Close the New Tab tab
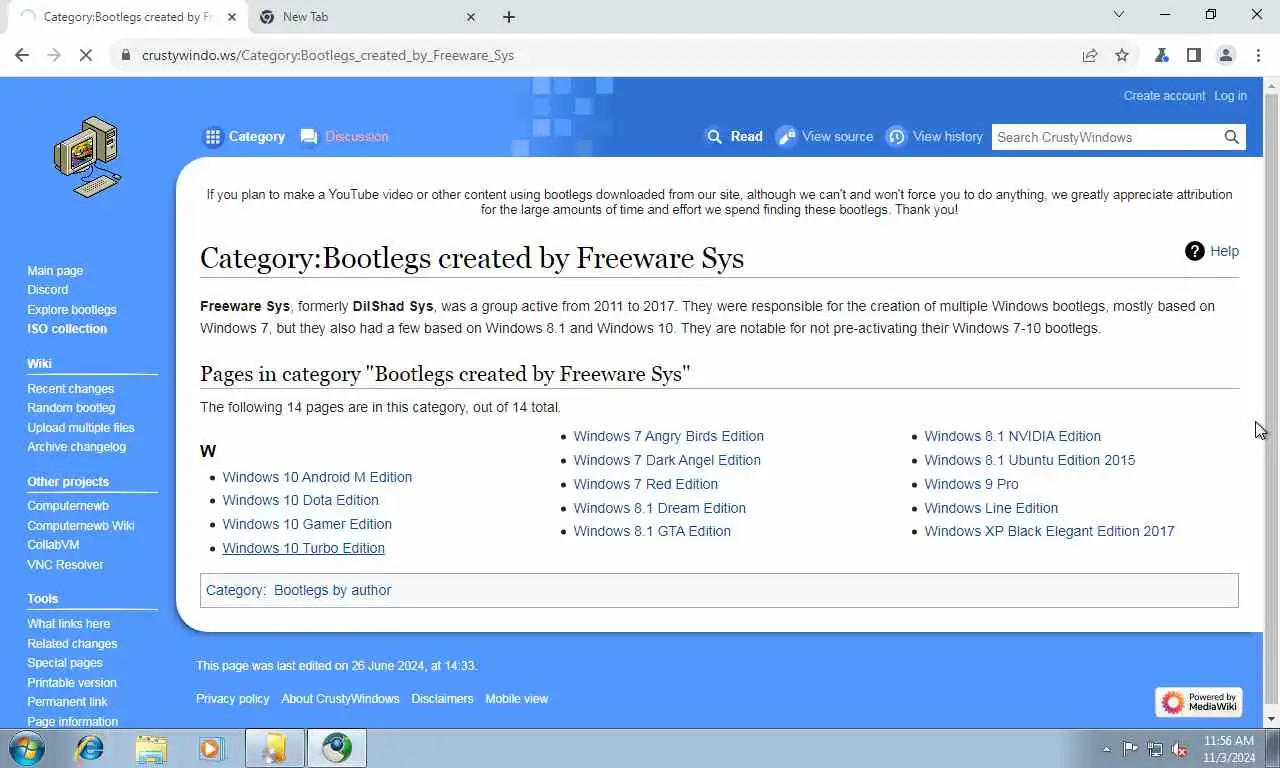Screen dimensions: 1280x768 [471, 17]
